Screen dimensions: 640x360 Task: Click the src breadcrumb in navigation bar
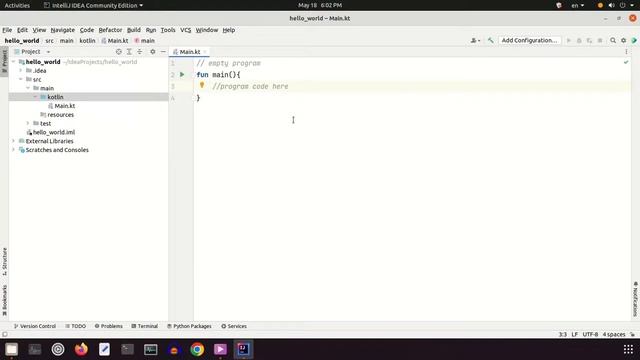(x=49, y=41)
